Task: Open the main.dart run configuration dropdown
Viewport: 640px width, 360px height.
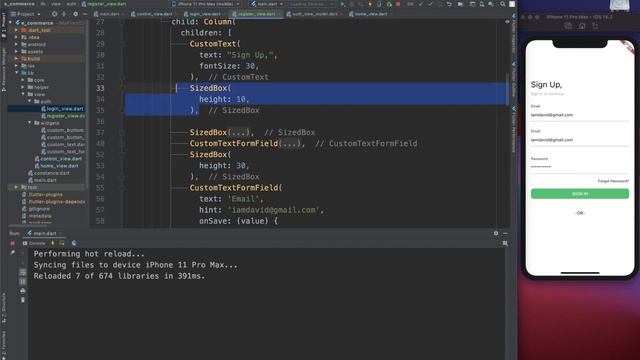Action: (x=267, y=4)
